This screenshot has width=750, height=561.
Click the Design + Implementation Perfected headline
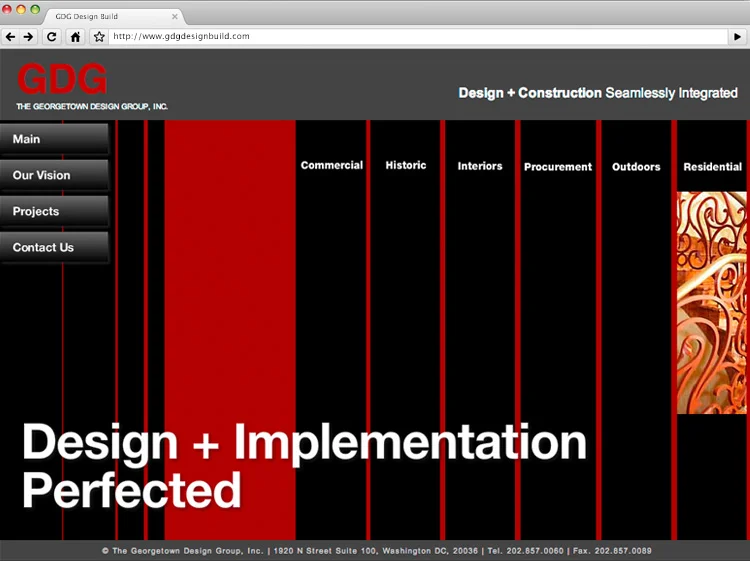[x=304, y=465]
